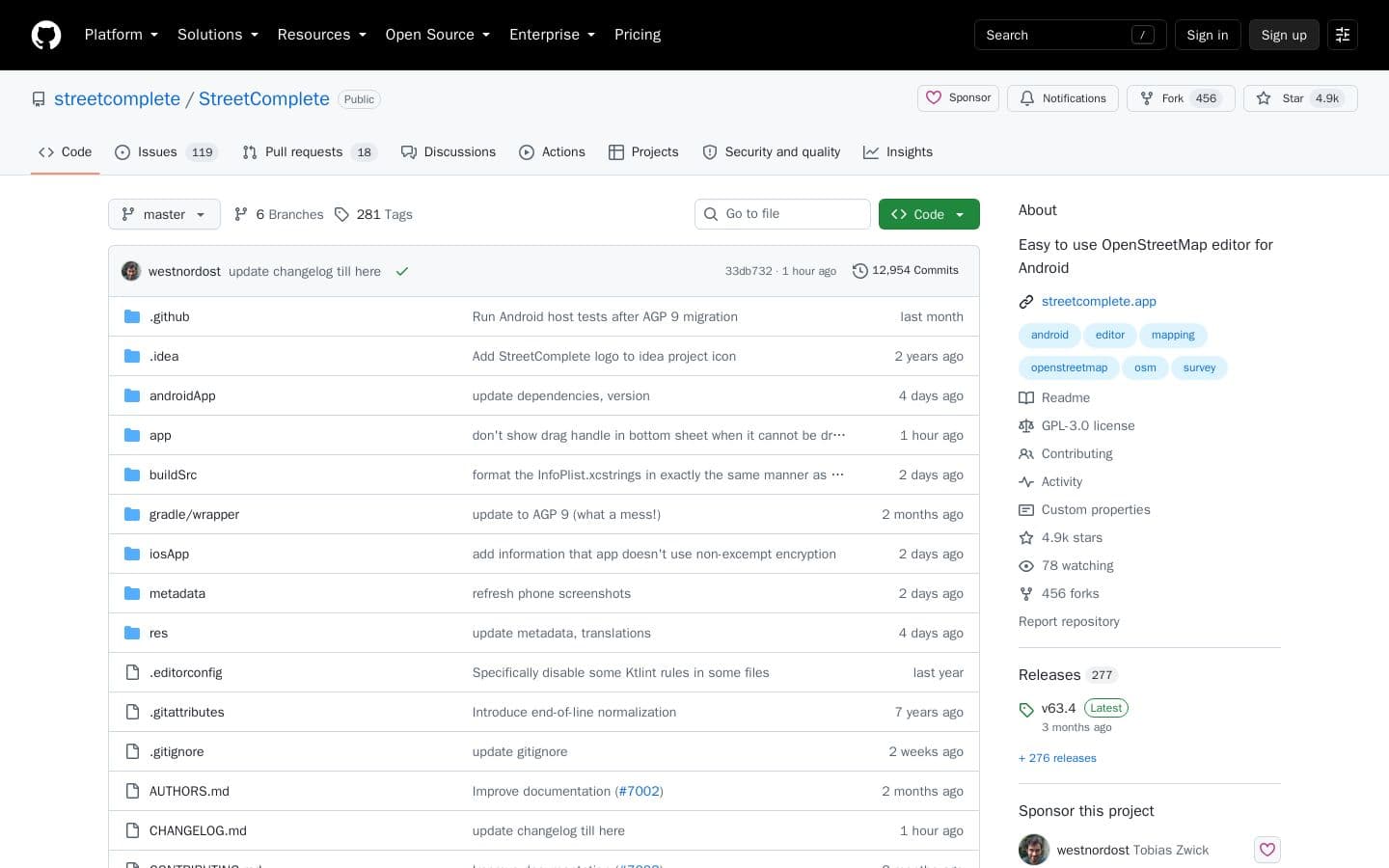
Task: Go to the Actions tab
Action: click(x=553, y=152)
